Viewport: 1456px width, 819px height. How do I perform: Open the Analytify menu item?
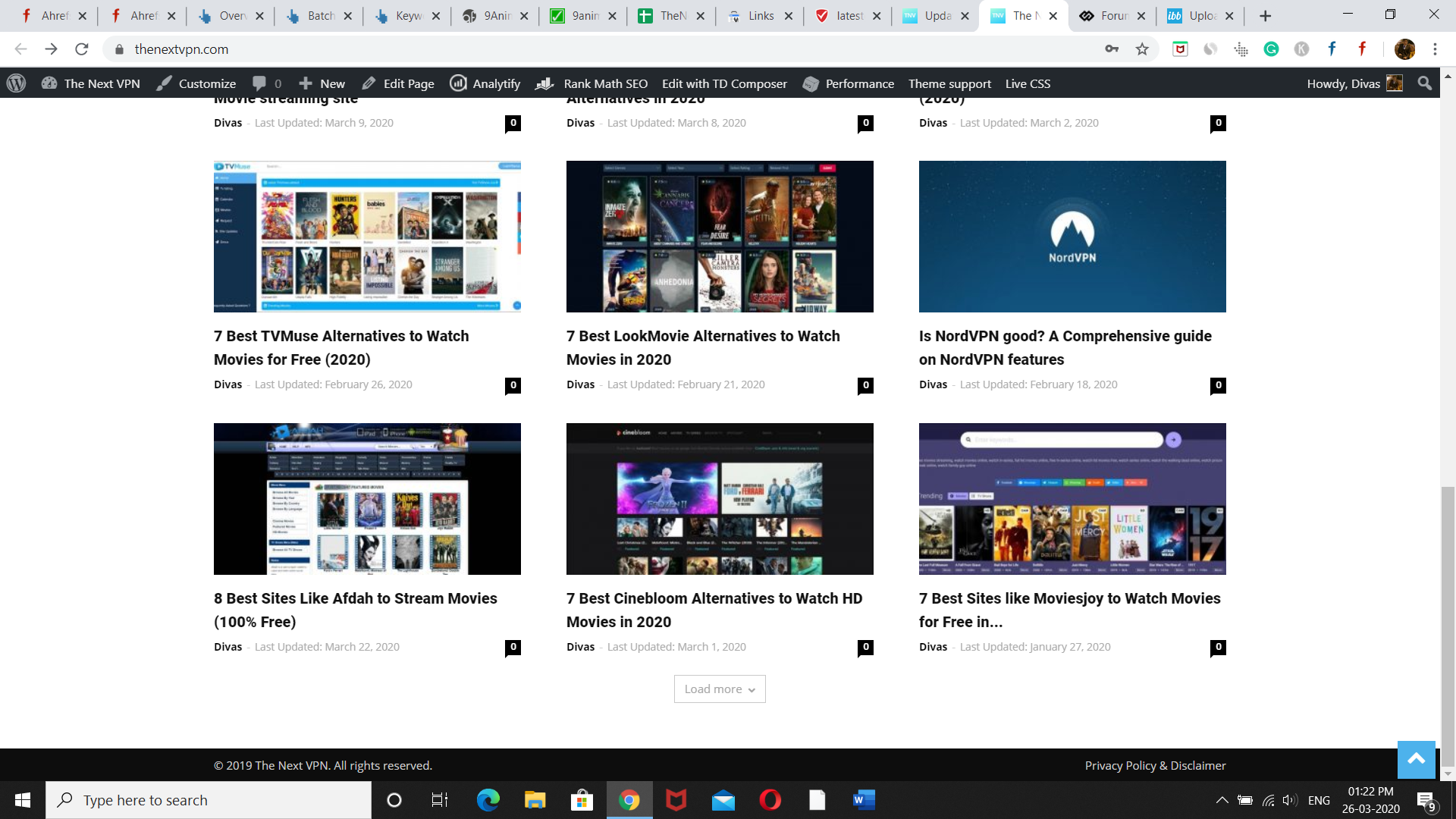point(485,83)
